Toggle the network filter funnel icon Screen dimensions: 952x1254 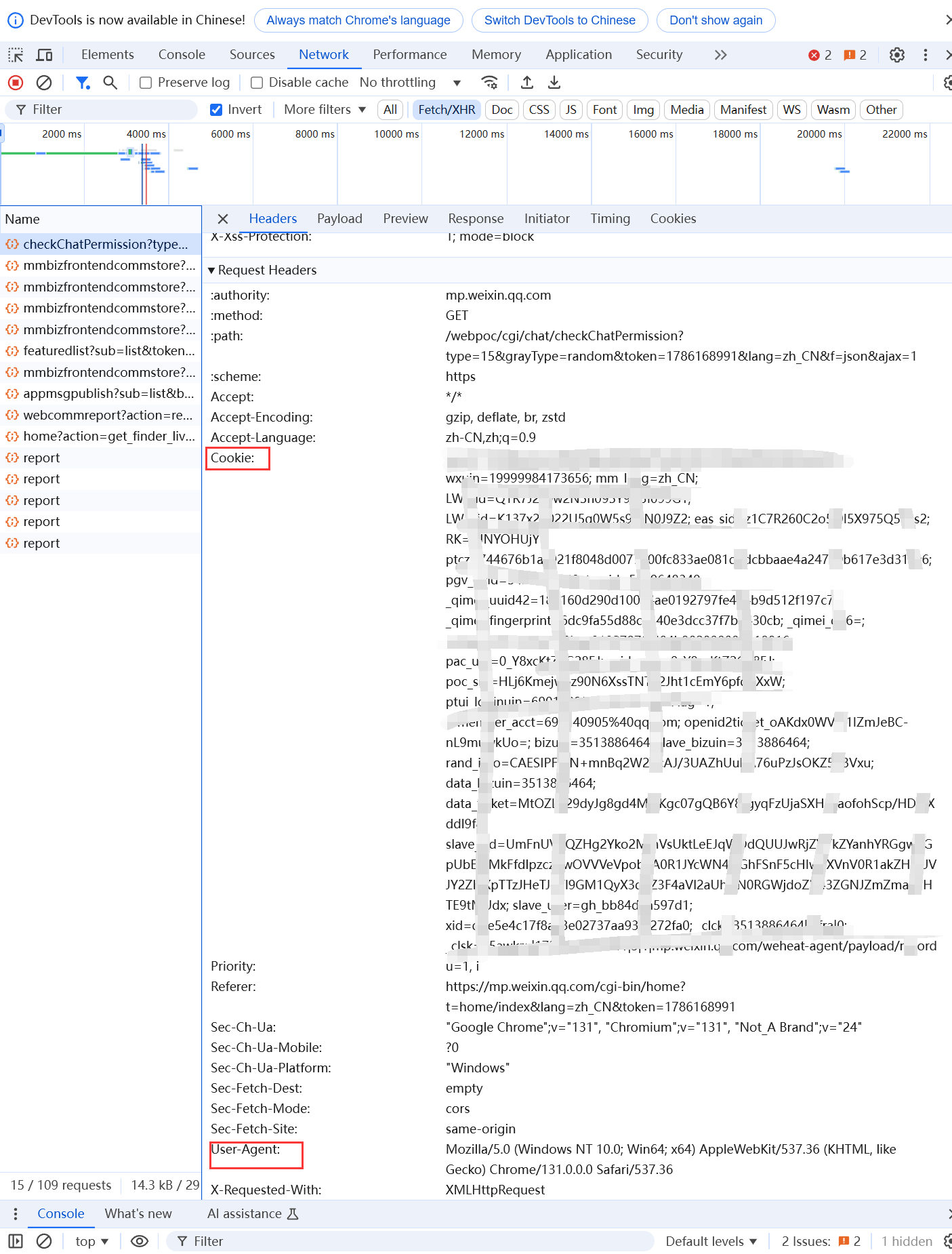(x=83, y=83)
